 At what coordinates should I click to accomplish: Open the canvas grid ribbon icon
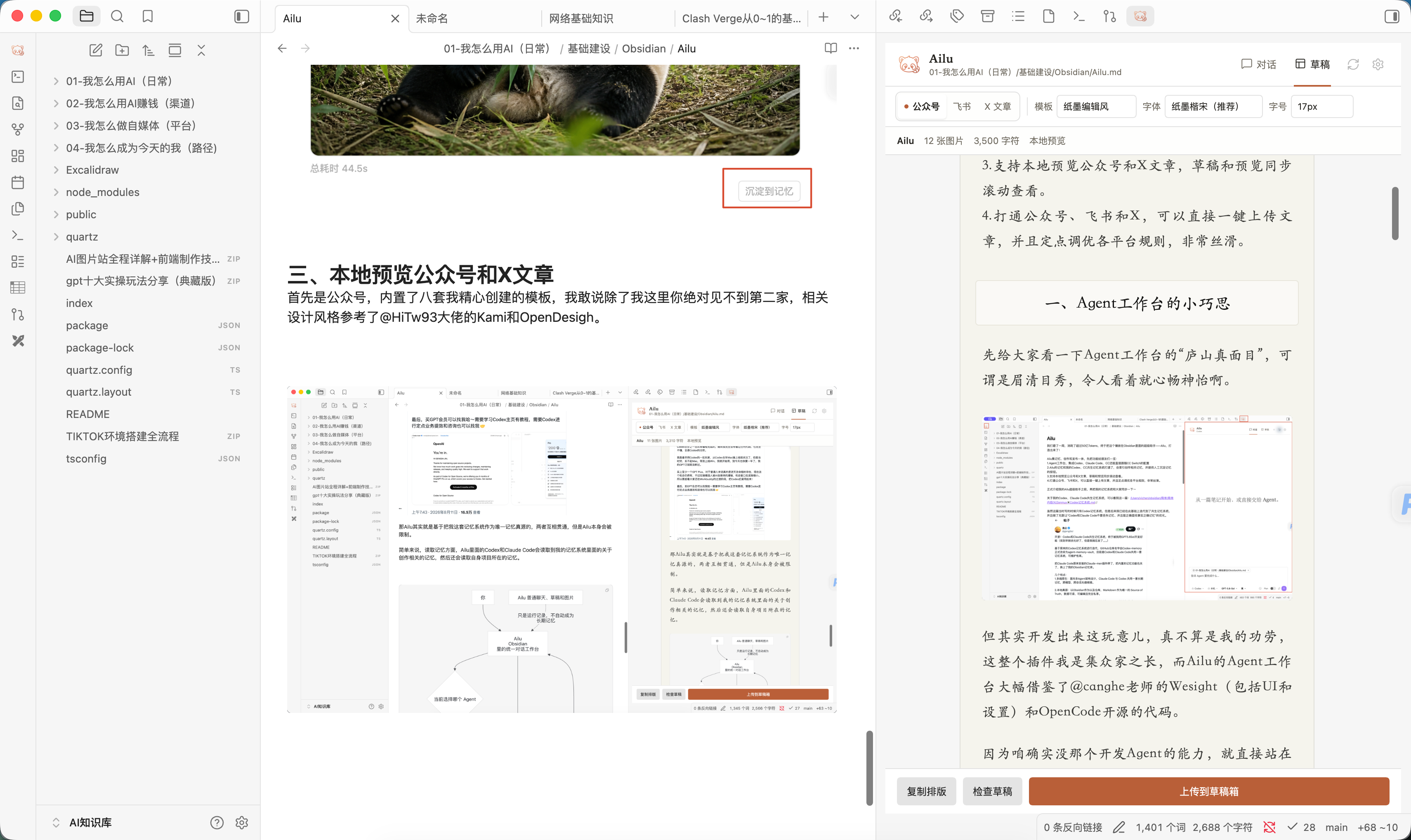pos(18,156)
